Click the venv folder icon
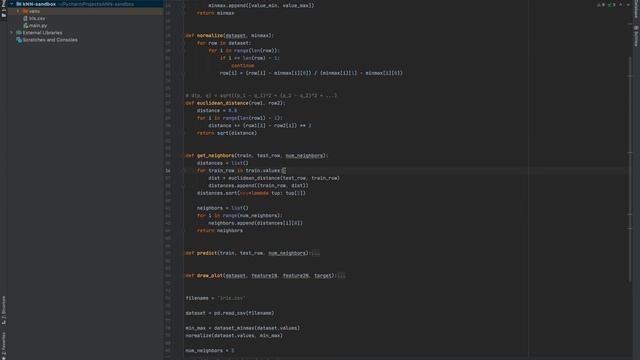The image size is (640, 360). pos(25,11)
